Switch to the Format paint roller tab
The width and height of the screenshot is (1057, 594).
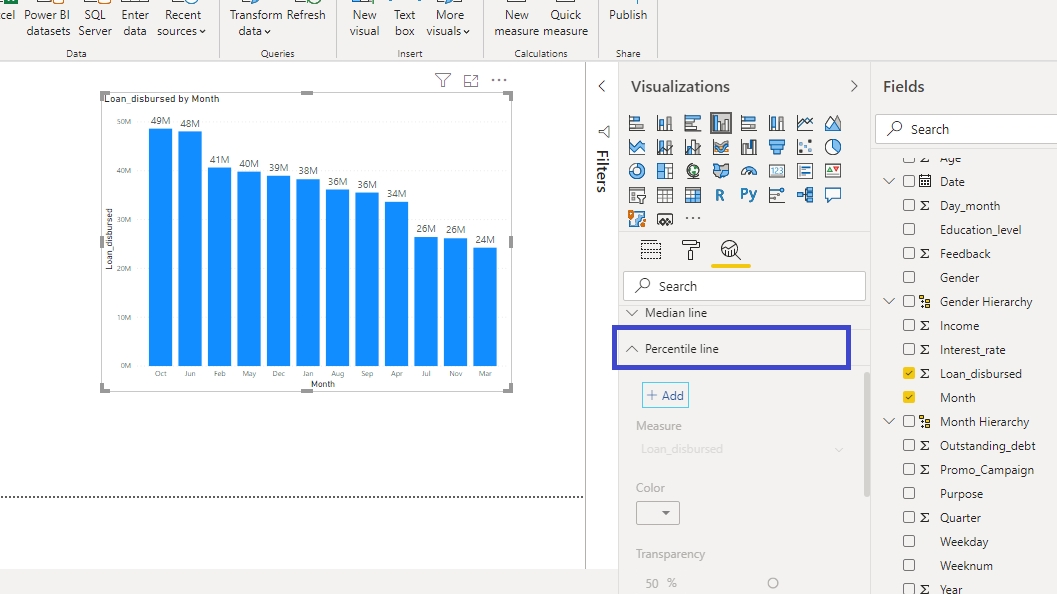(690, 249)
